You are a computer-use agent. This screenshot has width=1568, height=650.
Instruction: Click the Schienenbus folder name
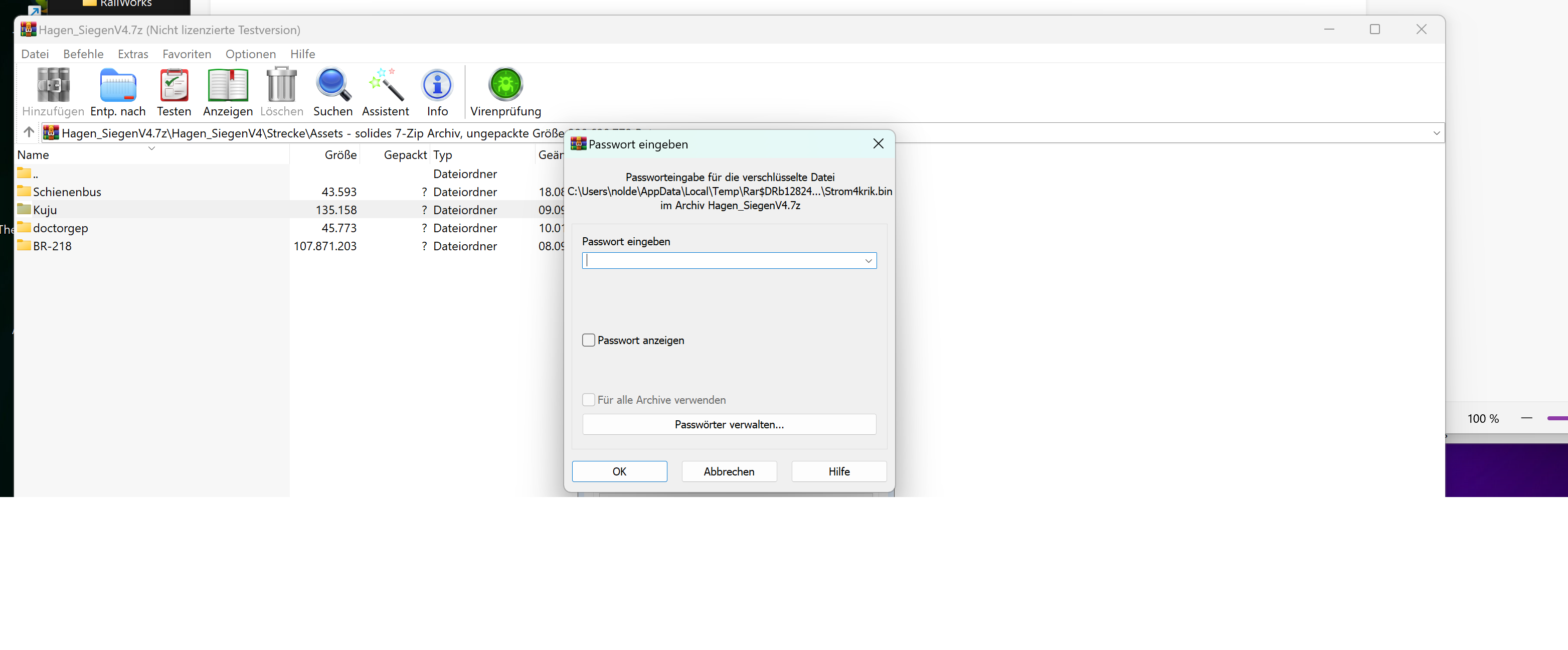click(67, 192)
